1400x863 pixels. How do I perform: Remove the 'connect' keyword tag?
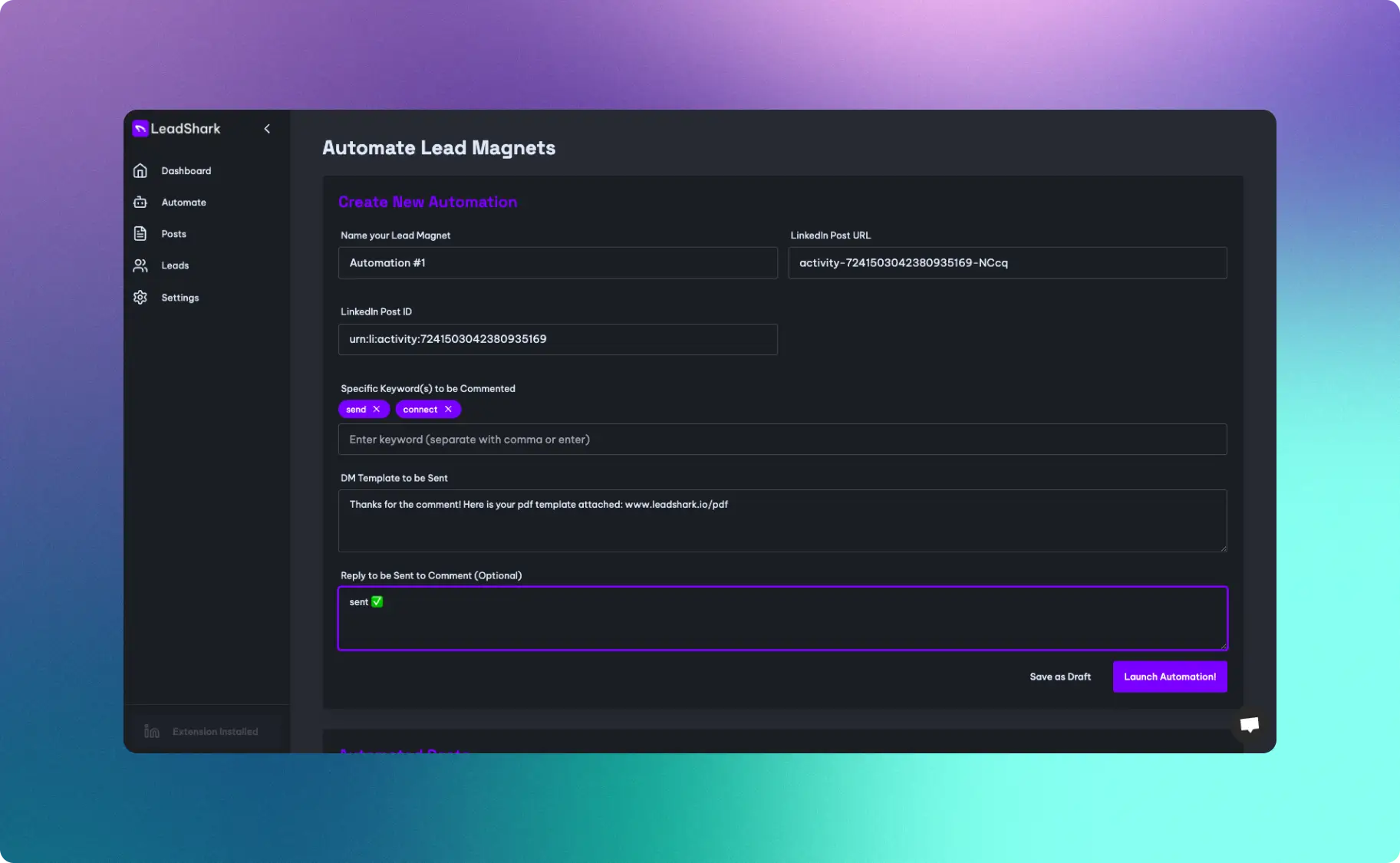[x=450, y=409]
